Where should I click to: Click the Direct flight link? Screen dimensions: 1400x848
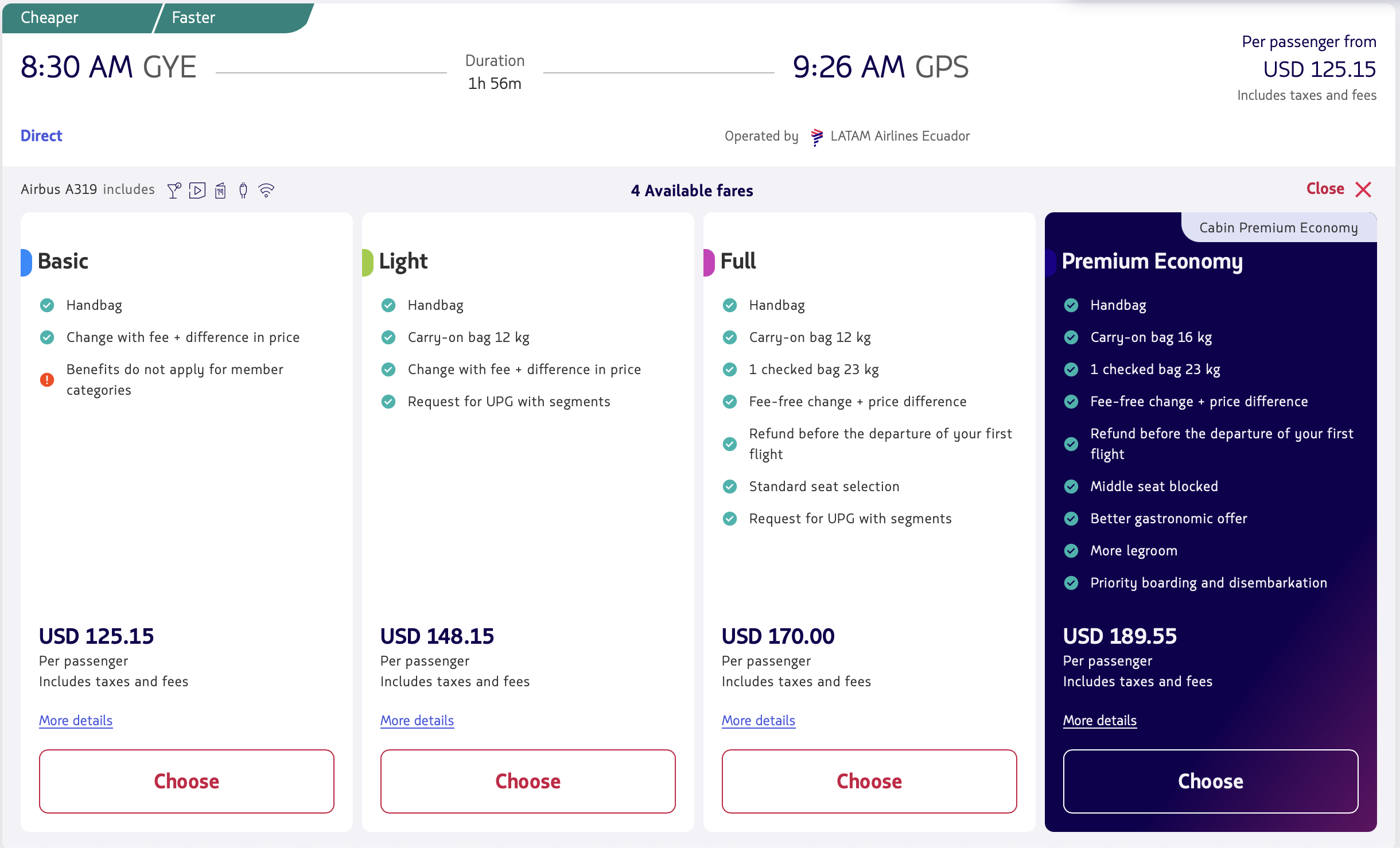click(x=41, y=136)
